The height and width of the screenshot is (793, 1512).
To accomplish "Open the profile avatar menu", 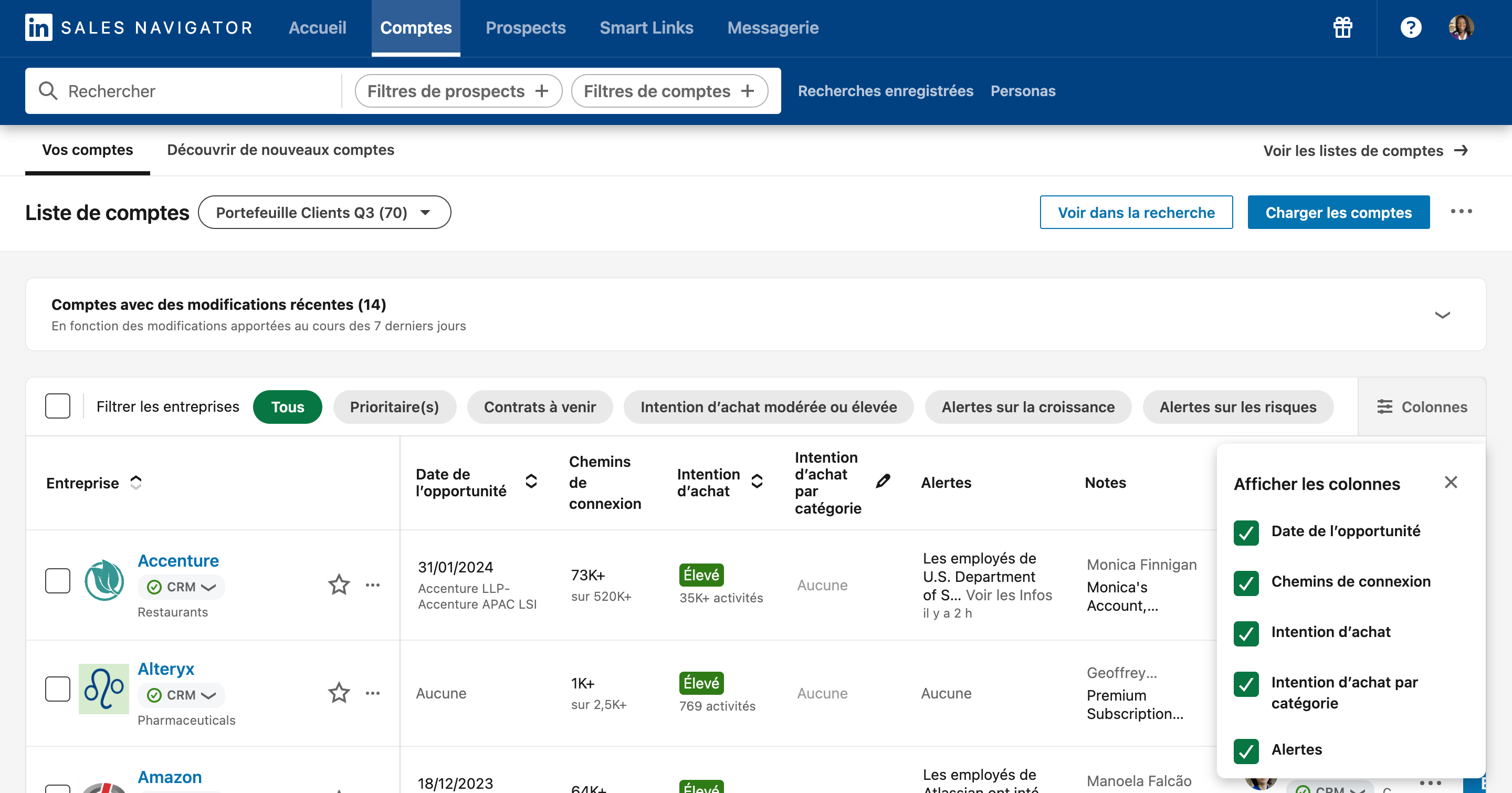I will 1461,28.
